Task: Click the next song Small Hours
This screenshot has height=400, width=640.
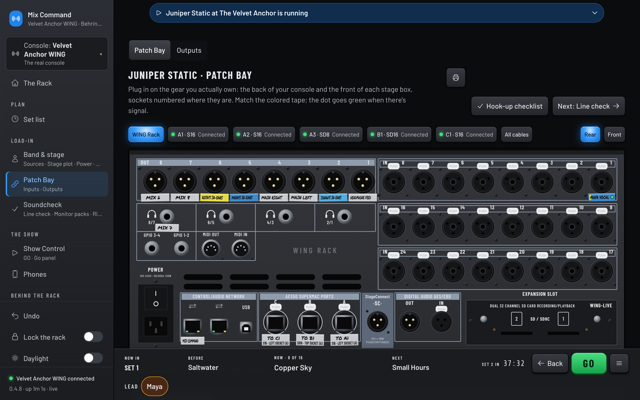Action: pos(410,367)
